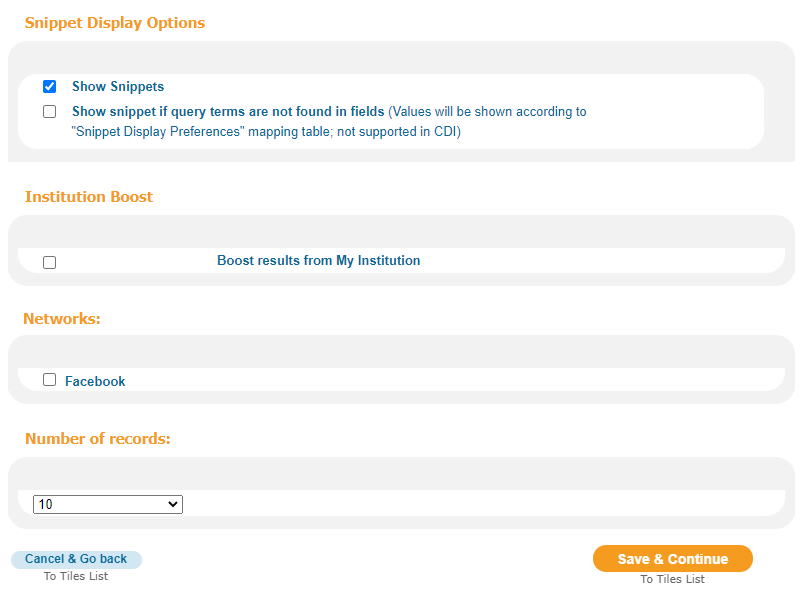
Task: Select the Snippet Display Options heading
Action: tap(115, 23)
